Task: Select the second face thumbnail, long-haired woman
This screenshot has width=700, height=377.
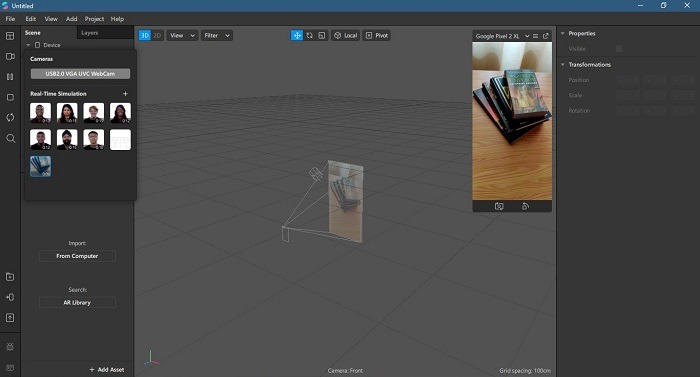Action: [67, 113]
